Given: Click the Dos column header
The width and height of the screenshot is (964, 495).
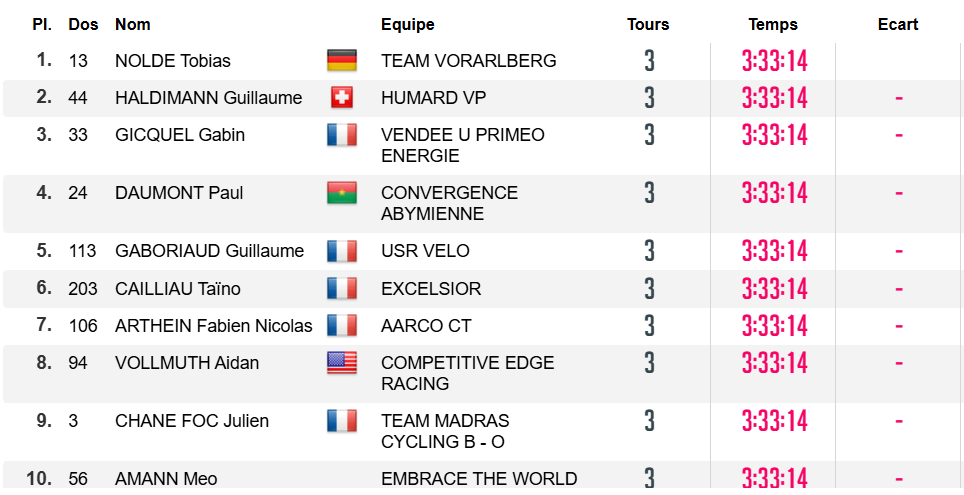Looking at the screenshot, I should [x=84, y=25].
